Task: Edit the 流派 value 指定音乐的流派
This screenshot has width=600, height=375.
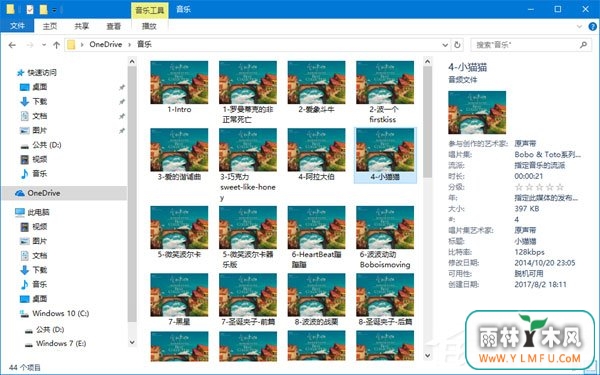Action: 540,165
